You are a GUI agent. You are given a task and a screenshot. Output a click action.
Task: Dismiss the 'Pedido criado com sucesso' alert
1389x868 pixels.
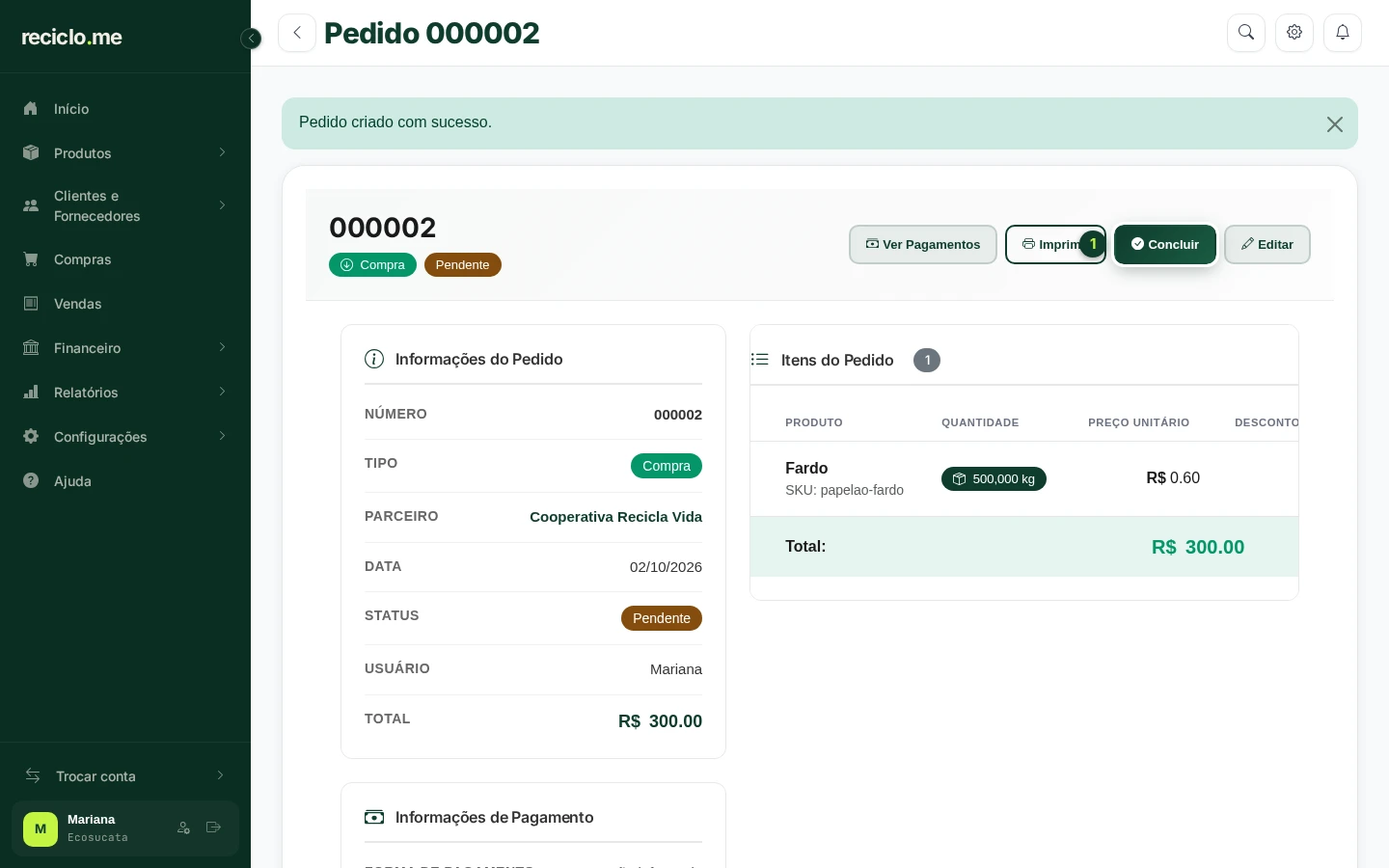point(1335,124)
